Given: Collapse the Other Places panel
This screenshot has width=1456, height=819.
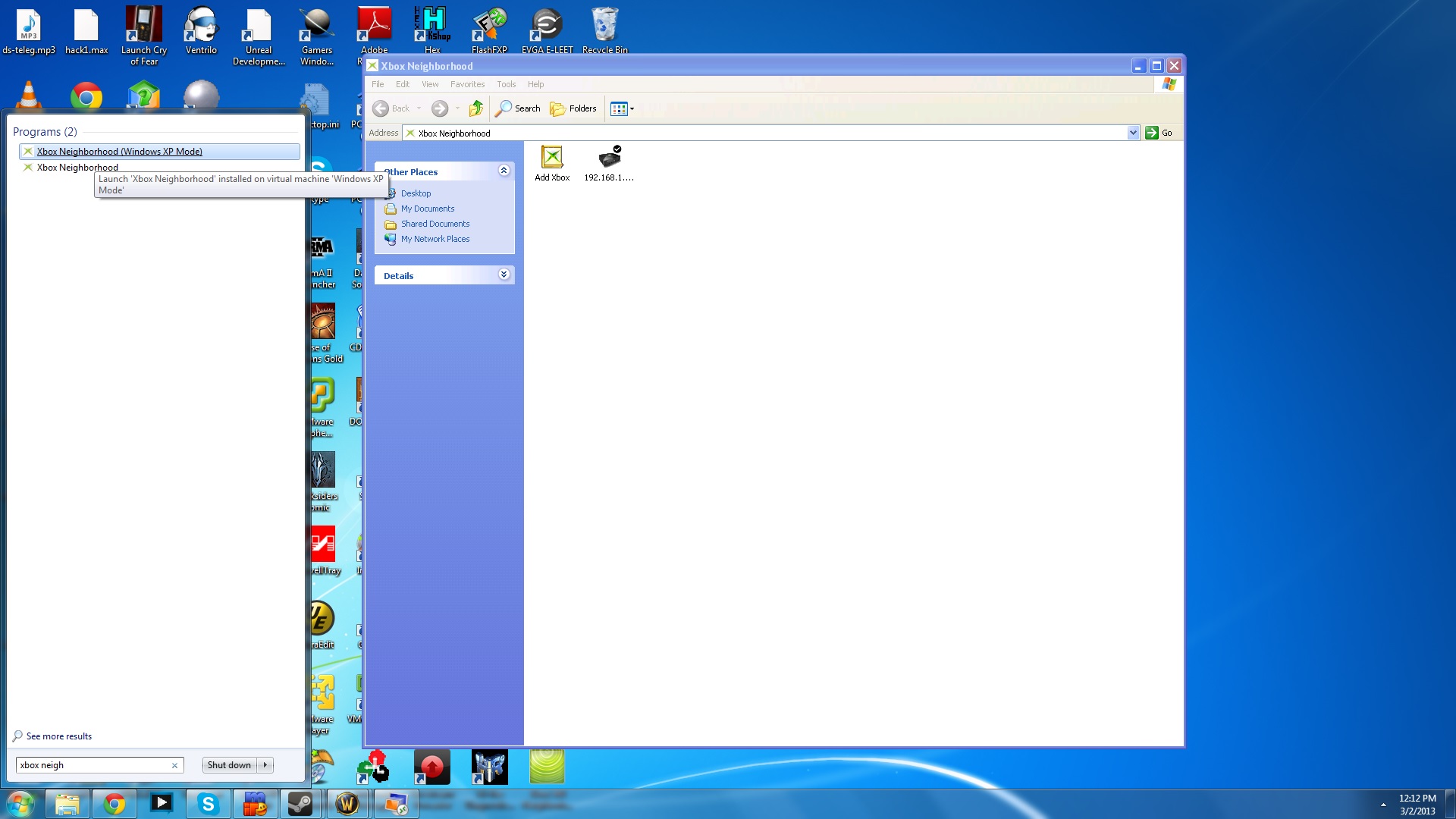Looking at the screenshot, I should [x=504, y=171].
